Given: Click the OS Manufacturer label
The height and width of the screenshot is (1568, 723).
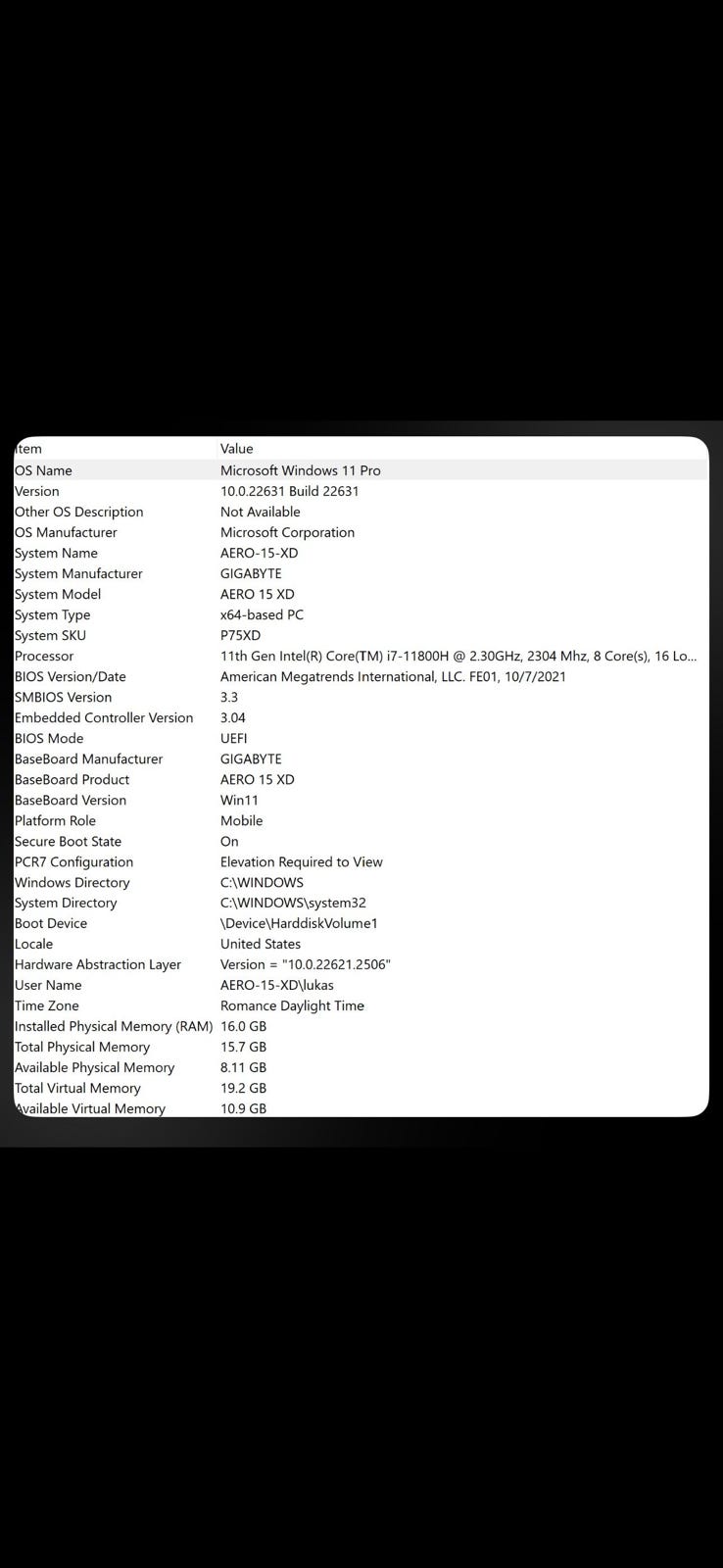Looking at the screenshot, I should 66,532.
